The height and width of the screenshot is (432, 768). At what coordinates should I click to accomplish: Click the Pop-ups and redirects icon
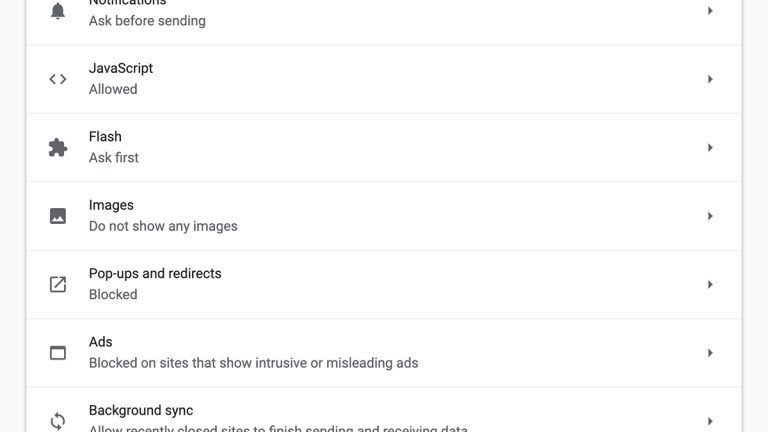pyautogui.click(x=58, y=284)
